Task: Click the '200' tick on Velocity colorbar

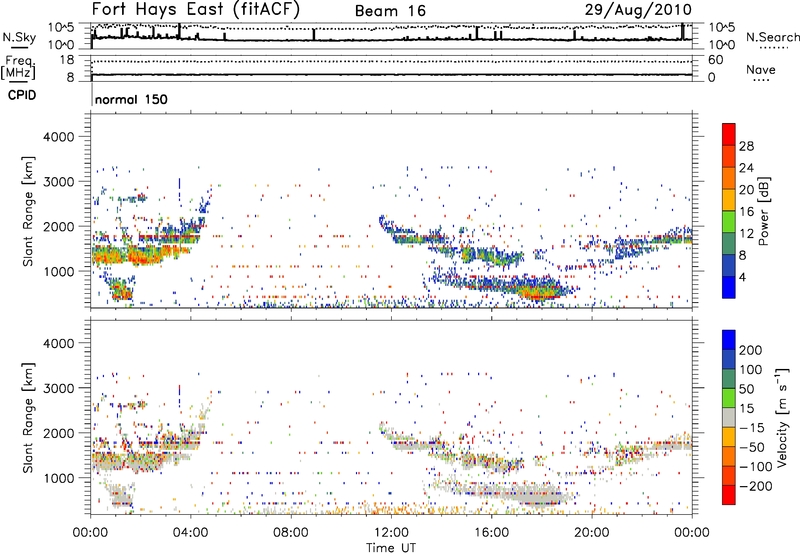Action: point(751,350)
